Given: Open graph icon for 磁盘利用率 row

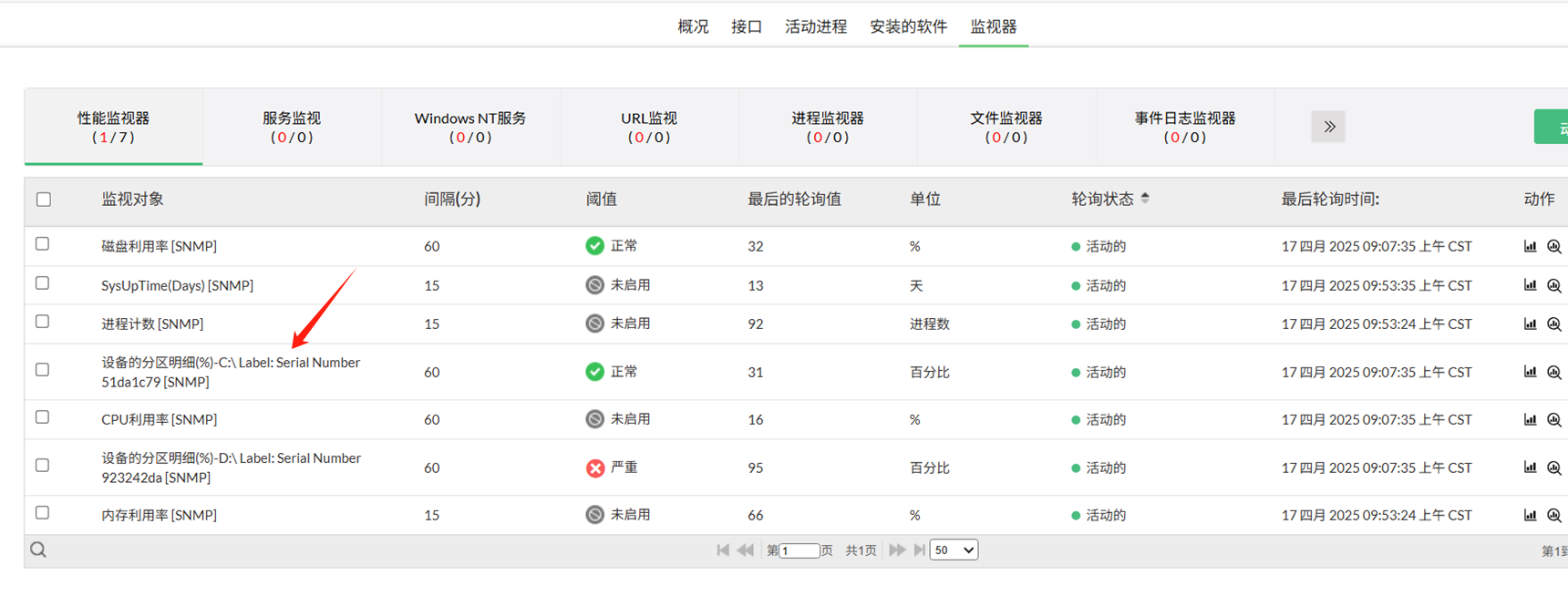Looking at the screenshot, I should (1530, 246).
